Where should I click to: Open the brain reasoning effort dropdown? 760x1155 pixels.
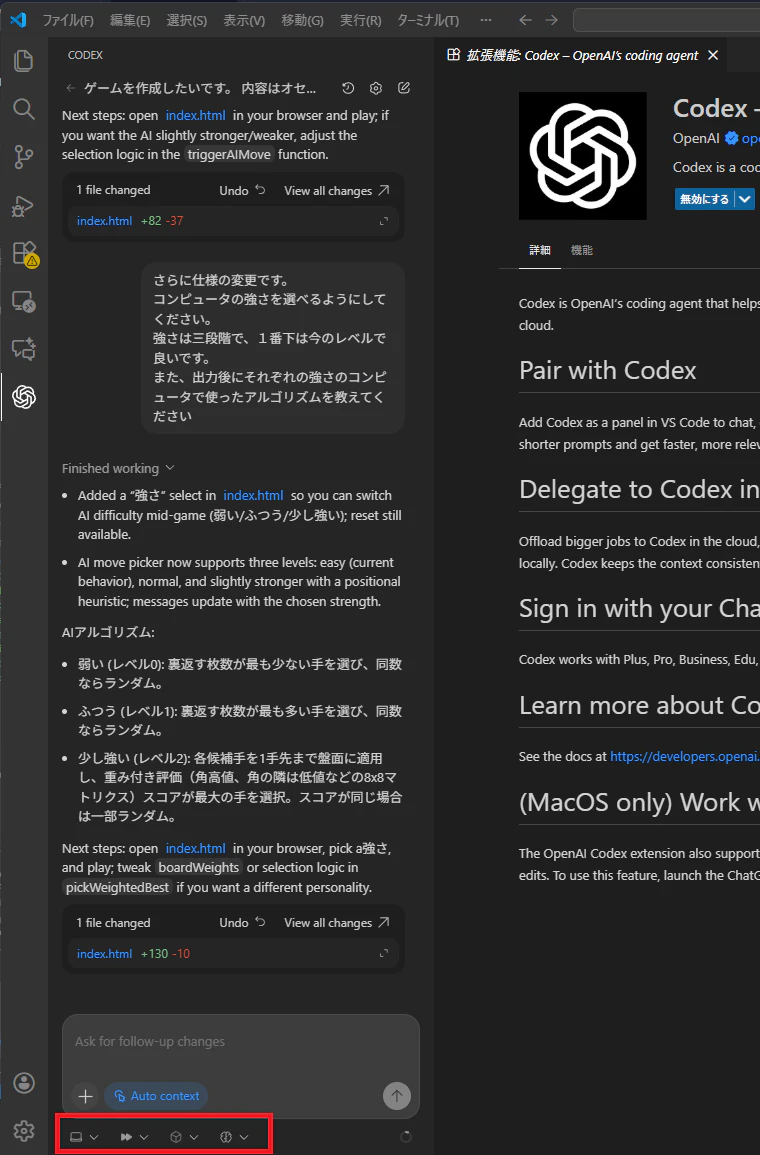[235, 1137]
